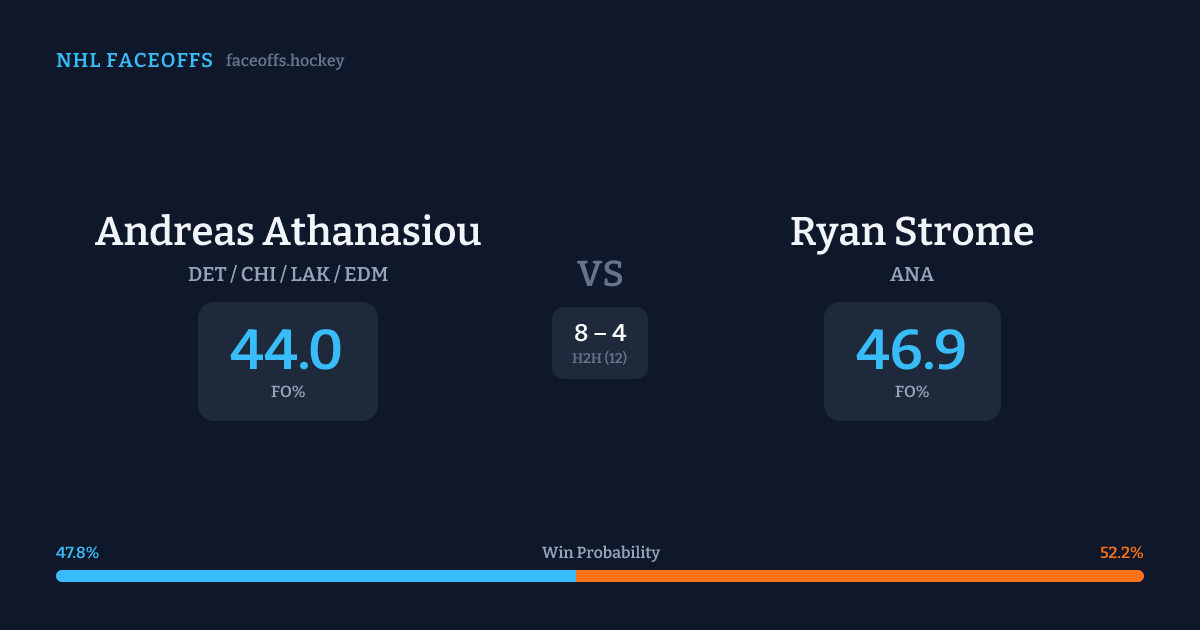Click the 52.2% win probability value
The width and height of the screenshot is (1200, 630).
[x=1121, y=553]
